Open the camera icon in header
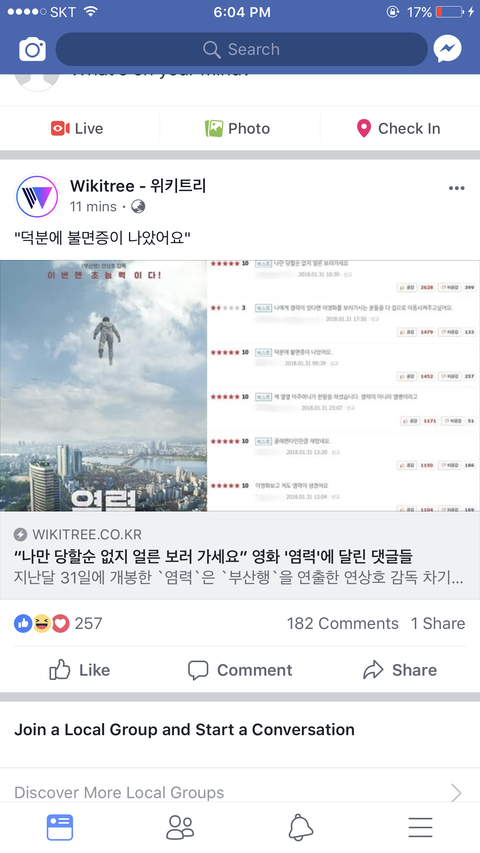480x853 pixels. [33, 50]
